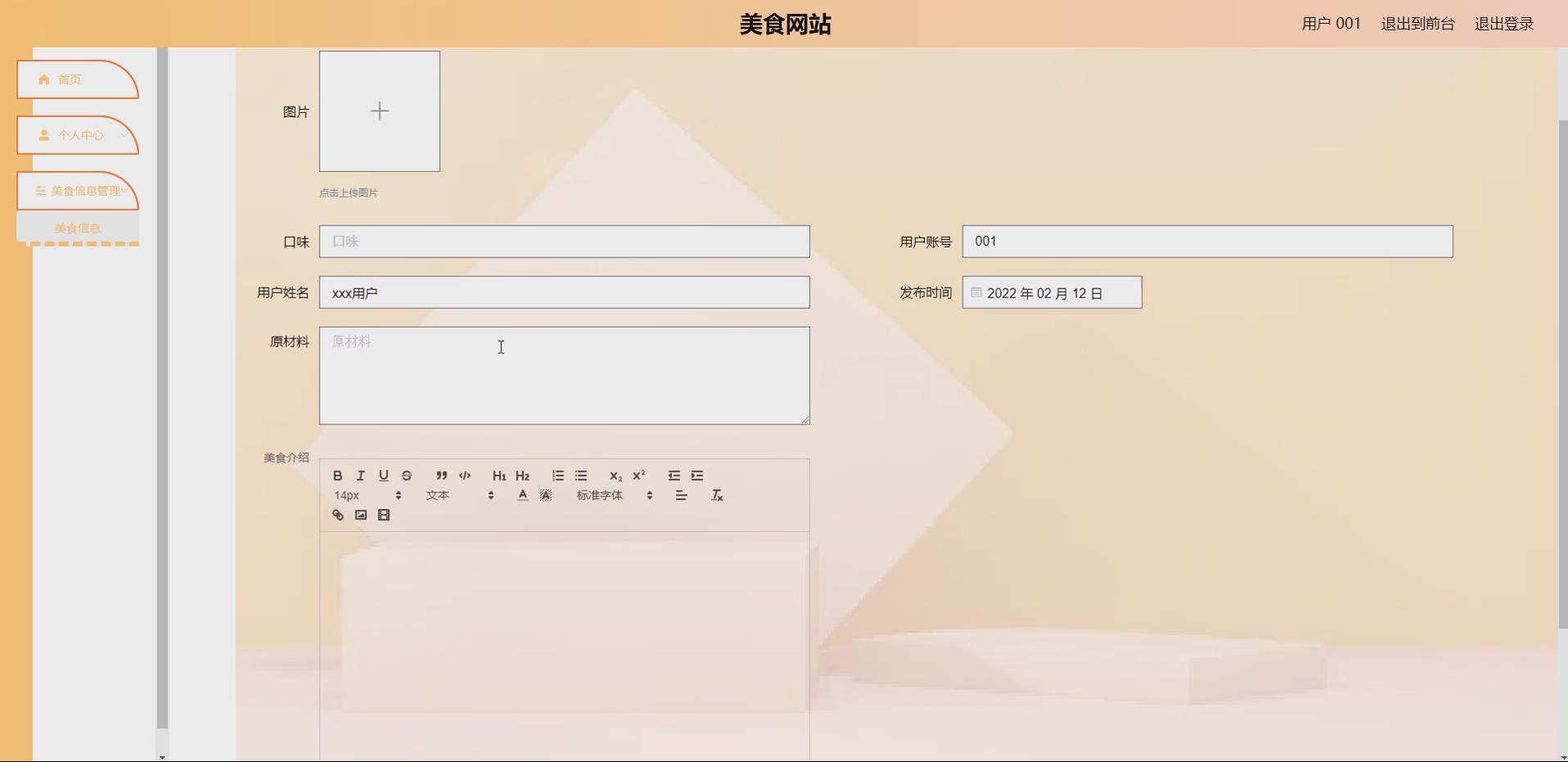Viewport: 1568px width, 762px height.
Task: Decrease the indent level
Action: click(674, 475)
